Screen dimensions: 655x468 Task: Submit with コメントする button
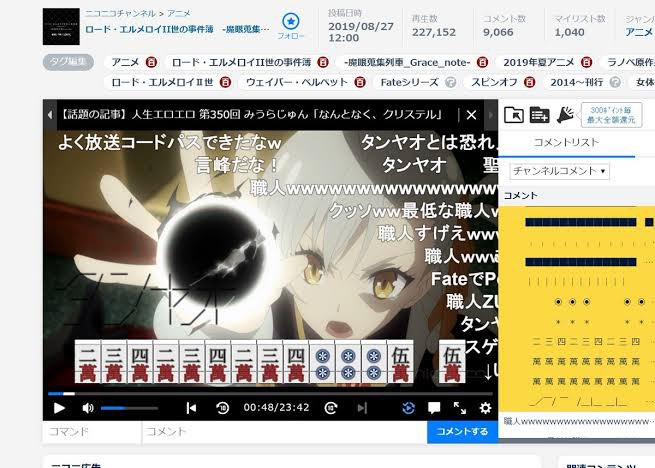(x=462, y=432)
